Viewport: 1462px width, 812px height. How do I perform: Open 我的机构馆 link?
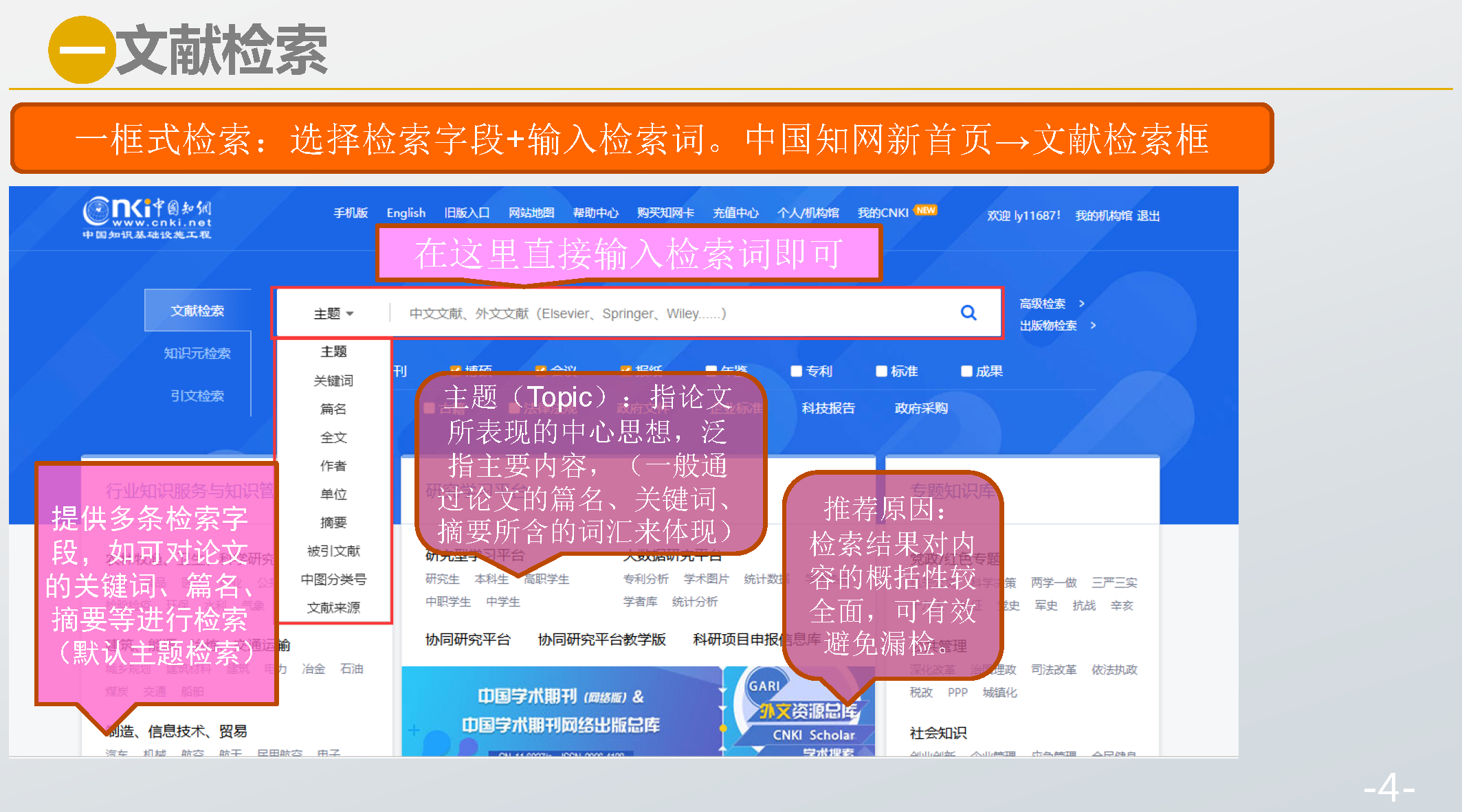point(1104,216)
